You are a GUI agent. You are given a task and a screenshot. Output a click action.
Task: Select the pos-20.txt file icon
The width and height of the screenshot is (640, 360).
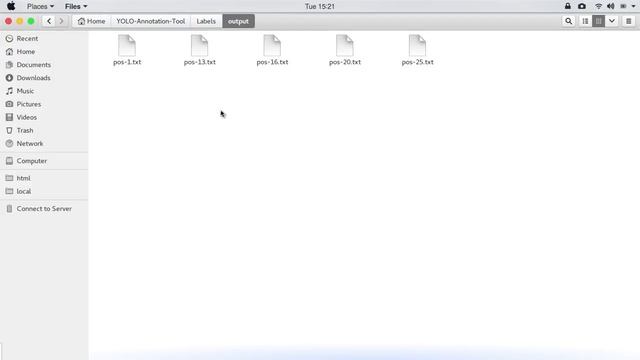point(345,45)
